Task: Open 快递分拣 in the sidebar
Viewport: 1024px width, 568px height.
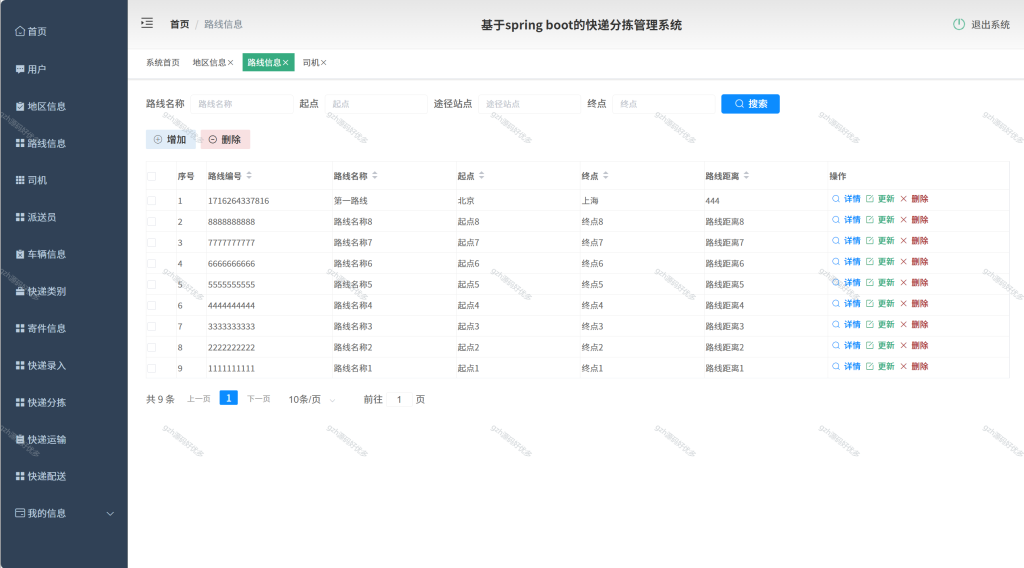Action: [40, 402]
